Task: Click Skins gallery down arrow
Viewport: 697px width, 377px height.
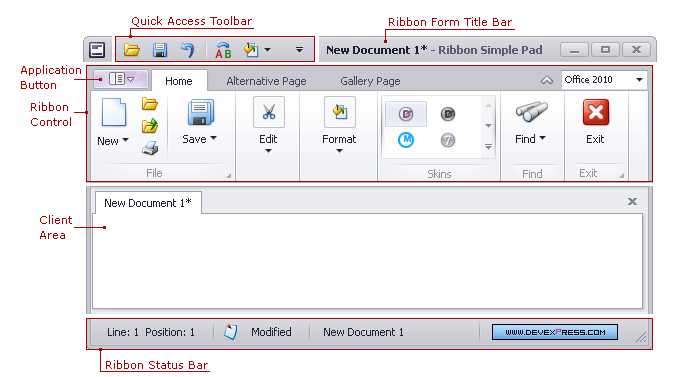Action: [488, 126]
